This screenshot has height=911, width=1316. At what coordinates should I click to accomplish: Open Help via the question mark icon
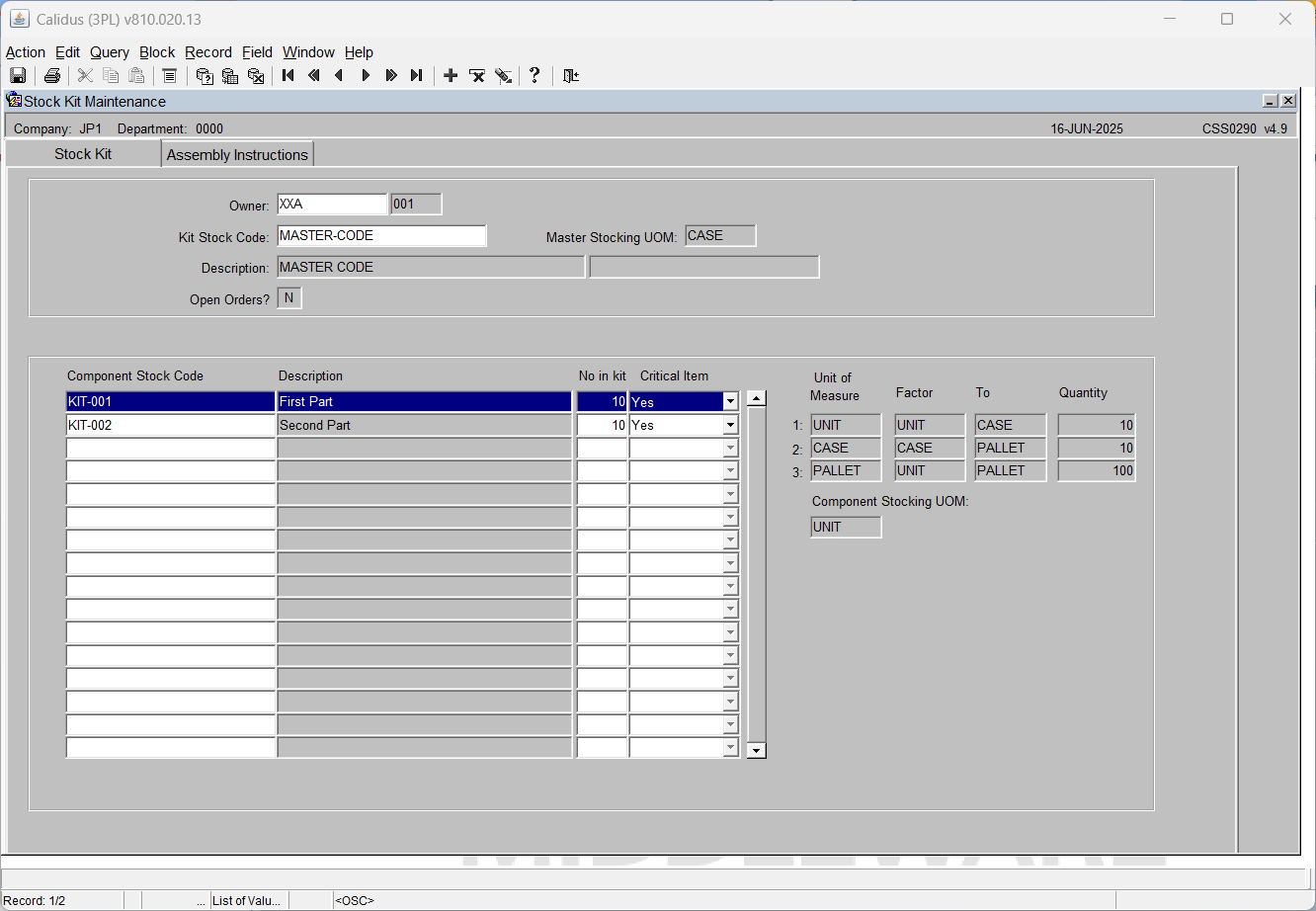pyautogui.click(x=535, y=76)
